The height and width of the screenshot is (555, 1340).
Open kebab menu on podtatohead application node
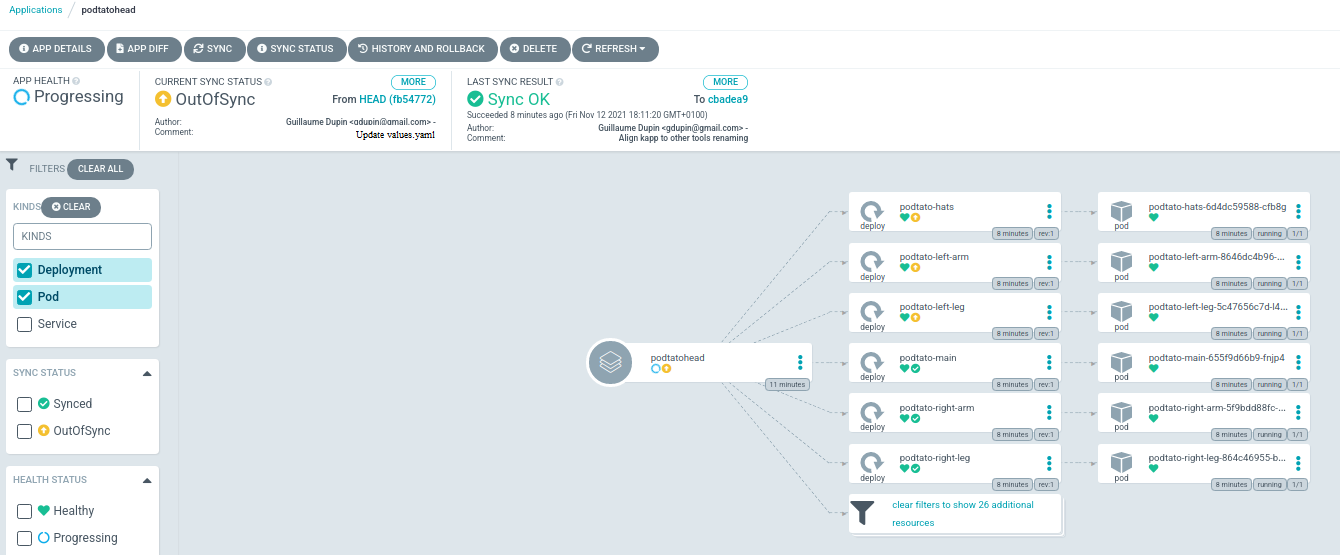click(800, 362)
